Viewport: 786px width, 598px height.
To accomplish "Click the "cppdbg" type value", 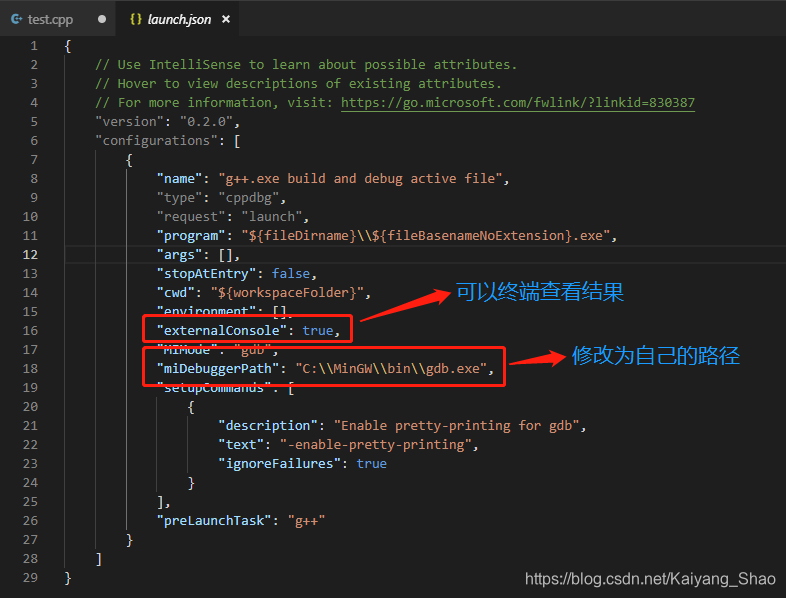I will click(249, 198).
